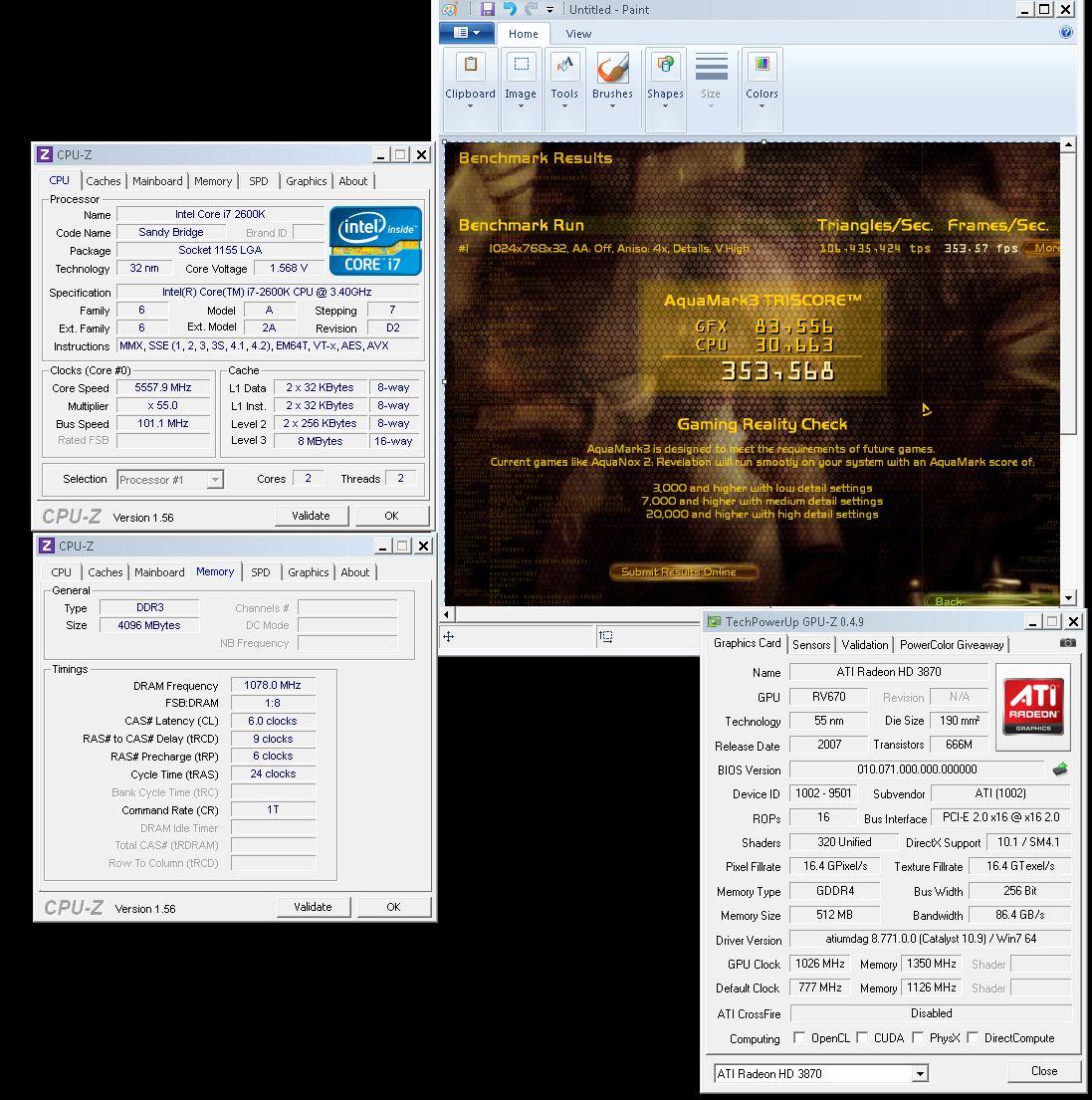Open the Validation tab in GPU-Z
Image resolution: width=1092 pixels, height=1100 pixels.
coord(864,645)
